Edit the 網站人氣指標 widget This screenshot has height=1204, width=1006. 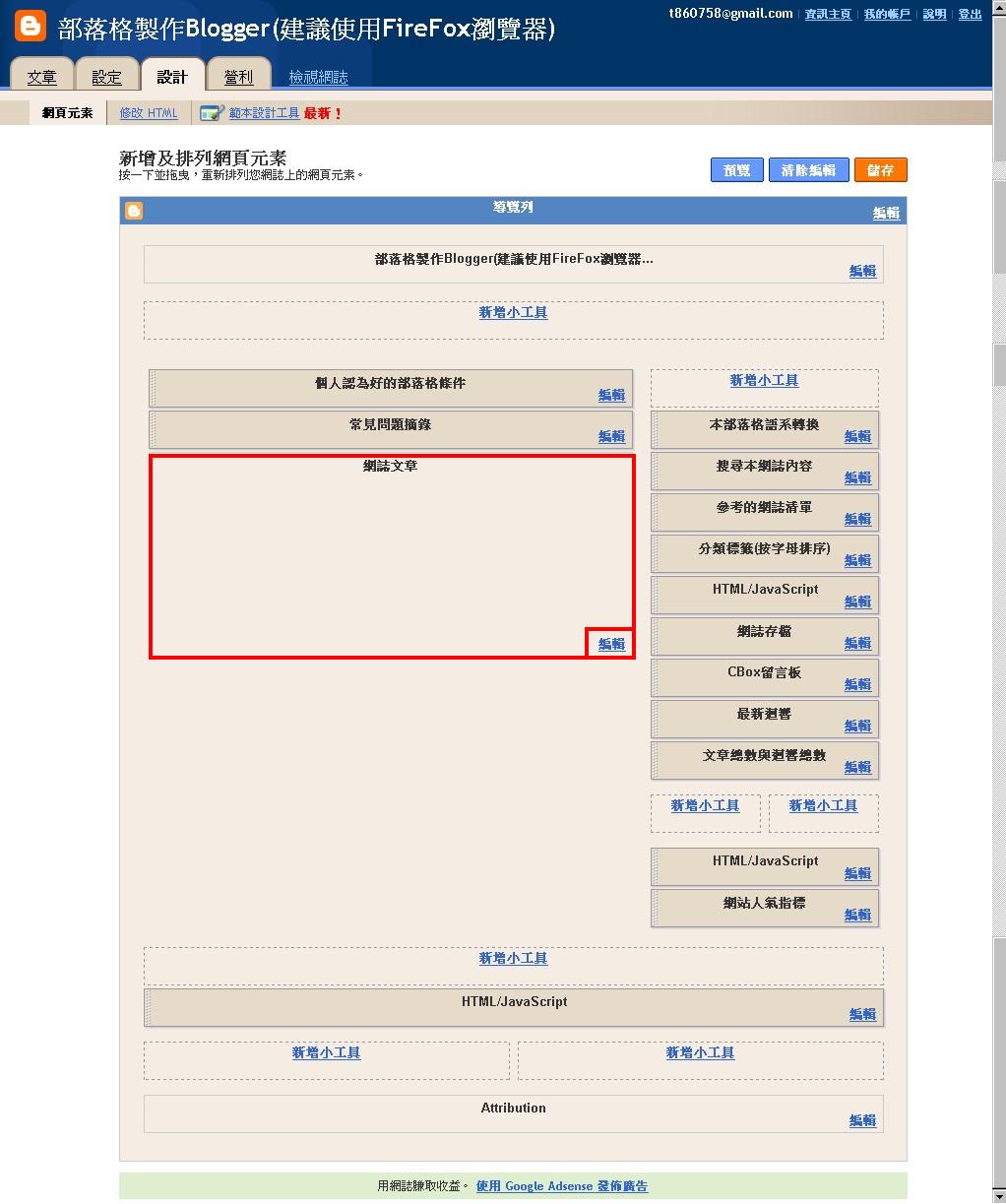(x=857, y=915)
